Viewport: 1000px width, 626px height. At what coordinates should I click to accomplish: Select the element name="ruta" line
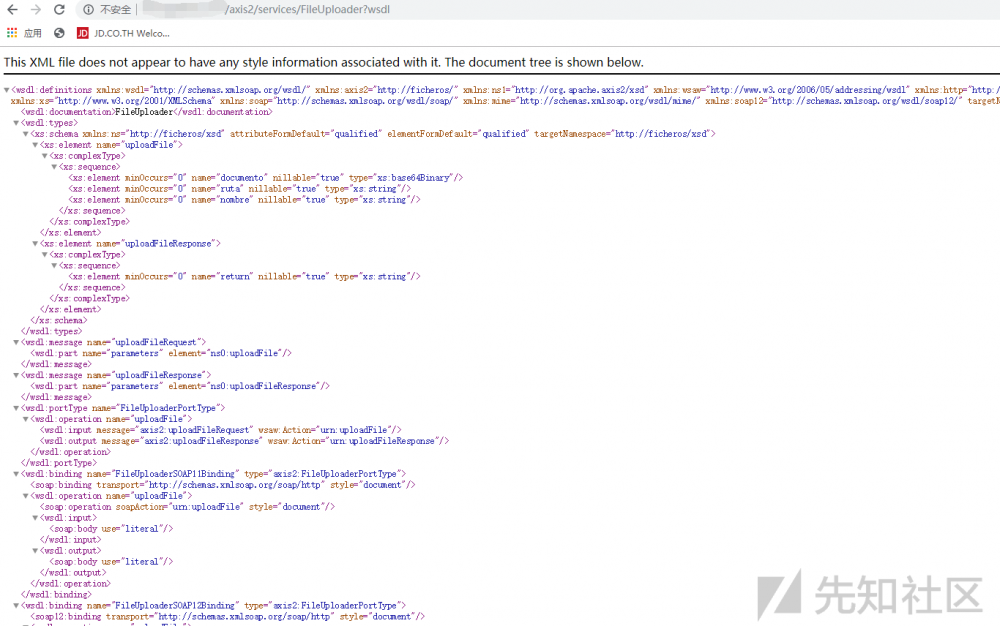240,189
